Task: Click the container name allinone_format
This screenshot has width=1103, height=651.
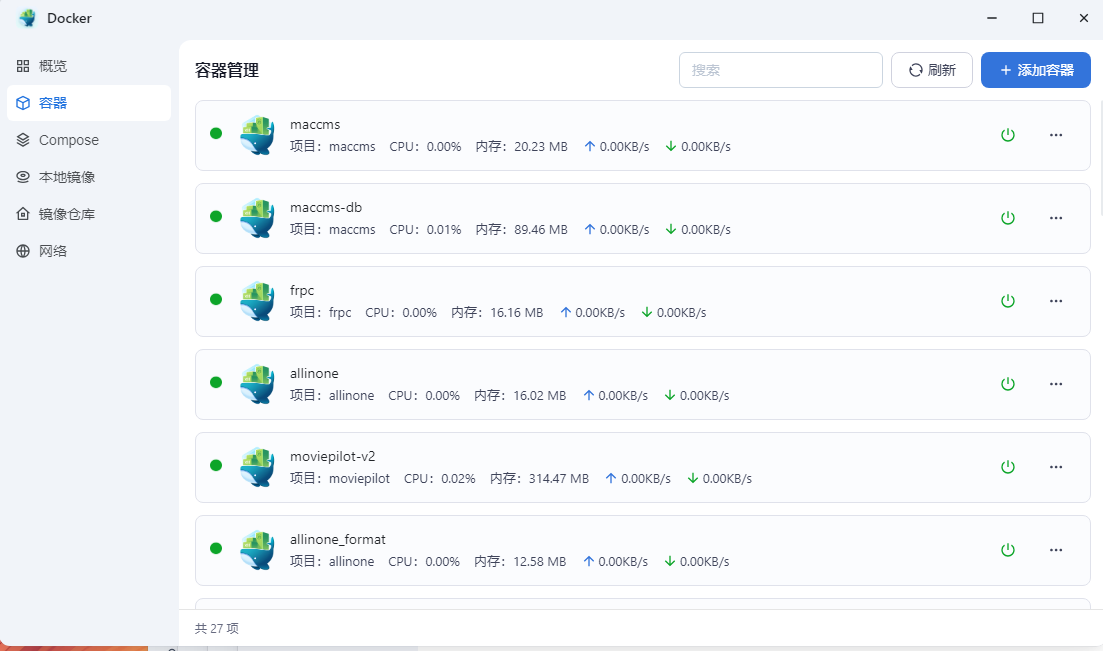Action: click(338, 540)
